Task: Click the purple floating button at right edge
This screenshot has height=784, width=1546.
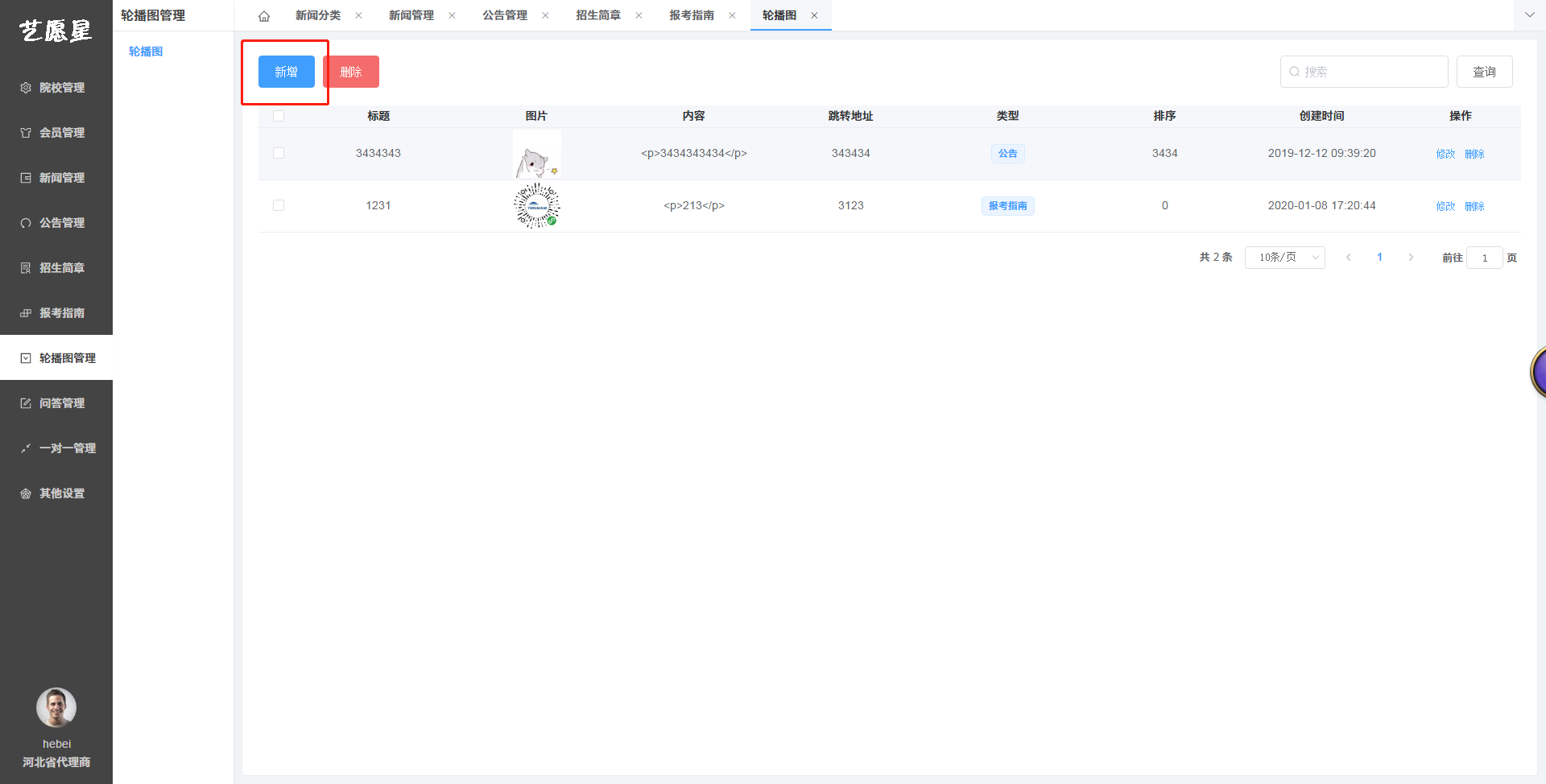Action: (x=1539, y=372)
